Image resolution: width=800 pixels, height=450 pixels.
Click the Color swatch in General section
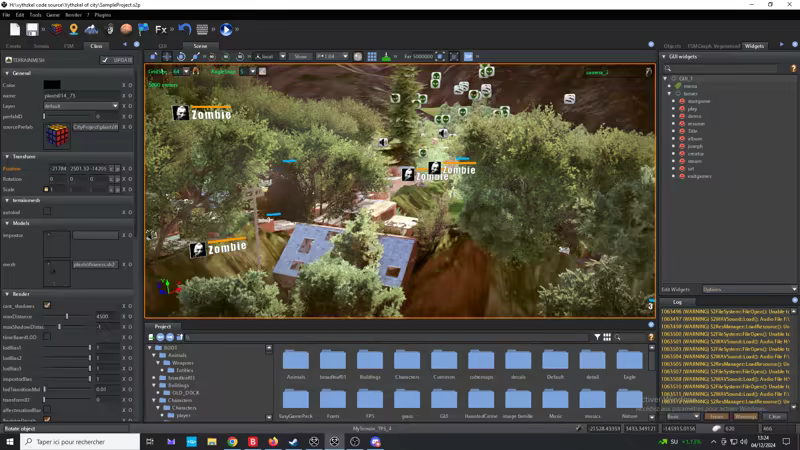(52, 85)
